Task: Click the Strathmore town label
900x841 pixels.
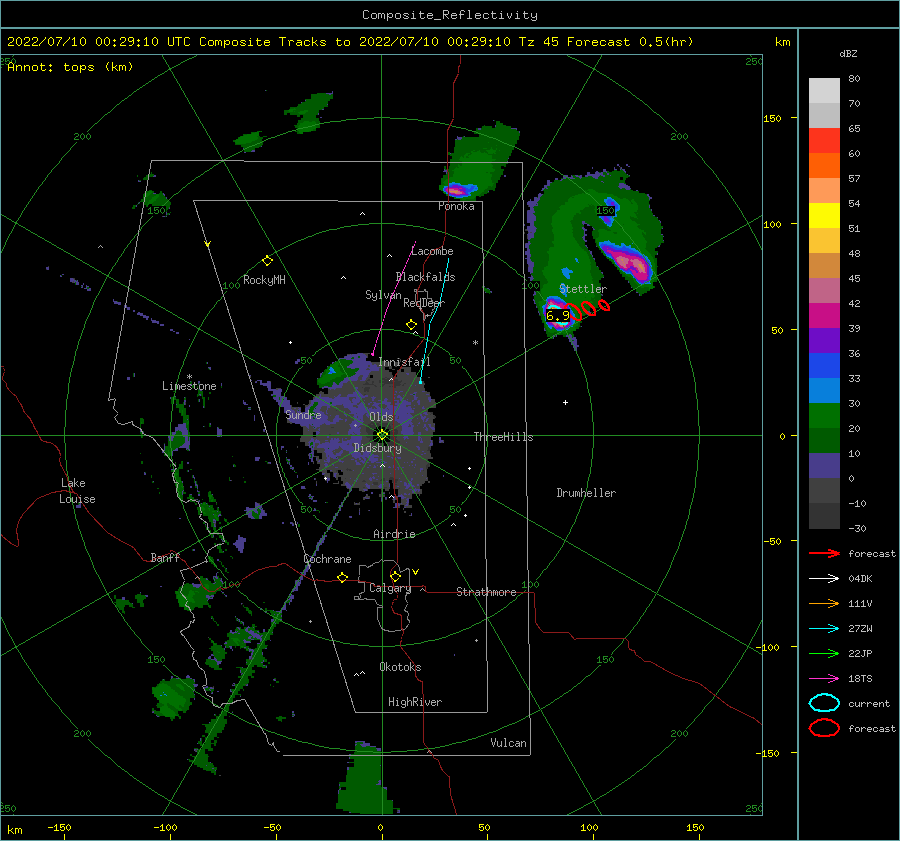Action: tap(486, 592)
